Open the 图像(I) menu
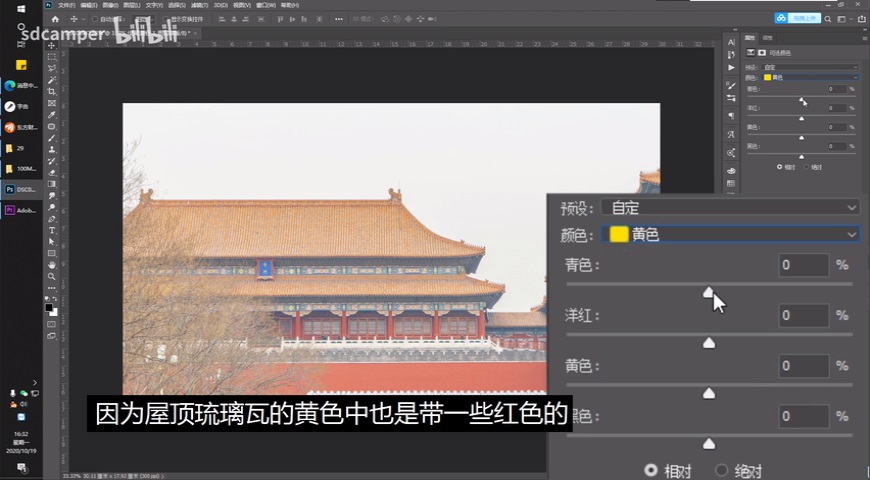The image size is (870, 480). (x=110, y=5)
